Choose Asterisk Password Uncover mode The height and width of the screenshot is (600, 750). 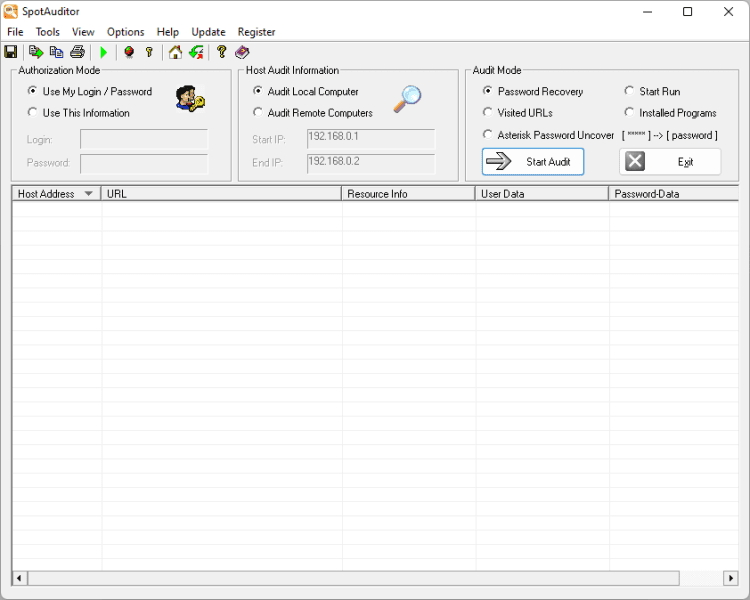548,135
